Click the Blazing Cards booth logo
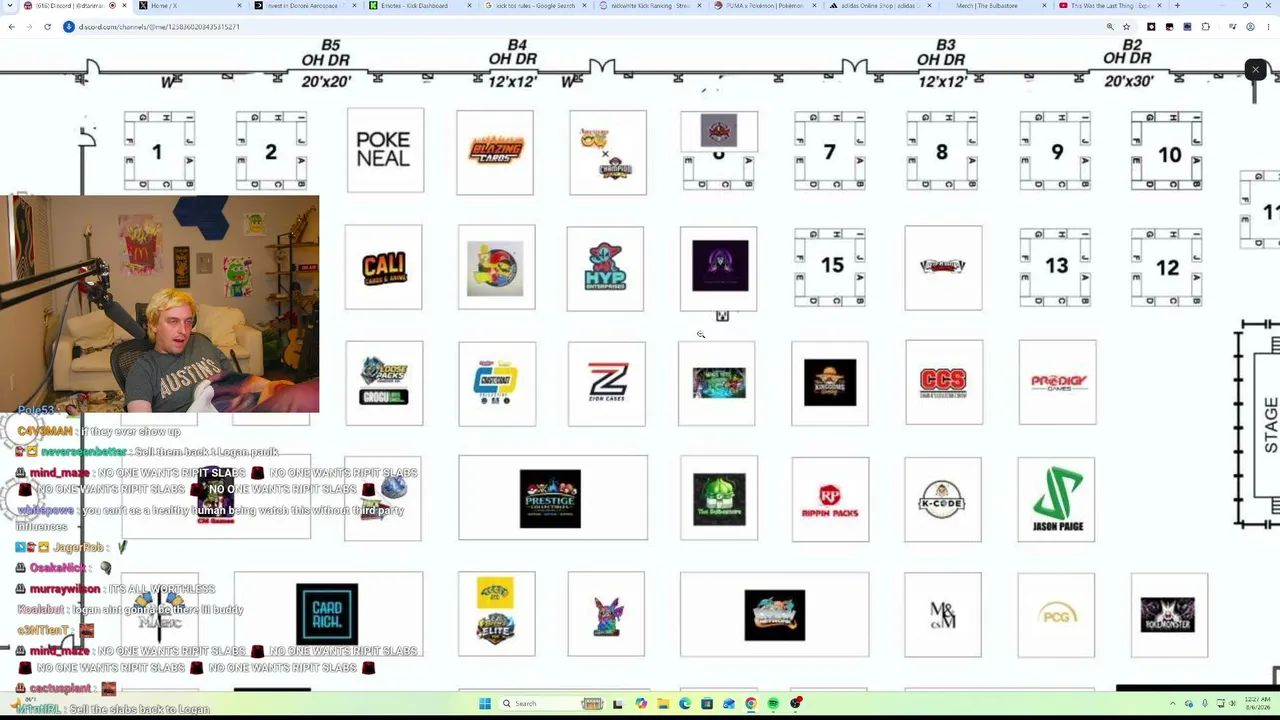 click(x=496, y=151)
